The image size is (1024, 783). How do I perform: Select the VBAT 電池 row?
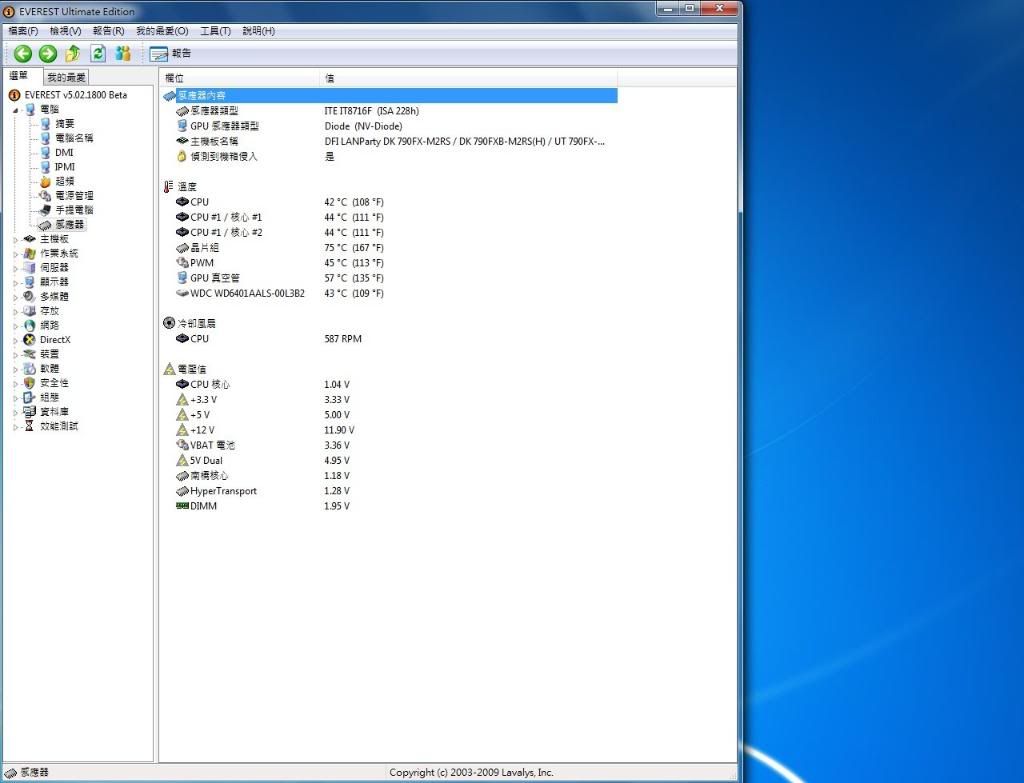point(390,445)
